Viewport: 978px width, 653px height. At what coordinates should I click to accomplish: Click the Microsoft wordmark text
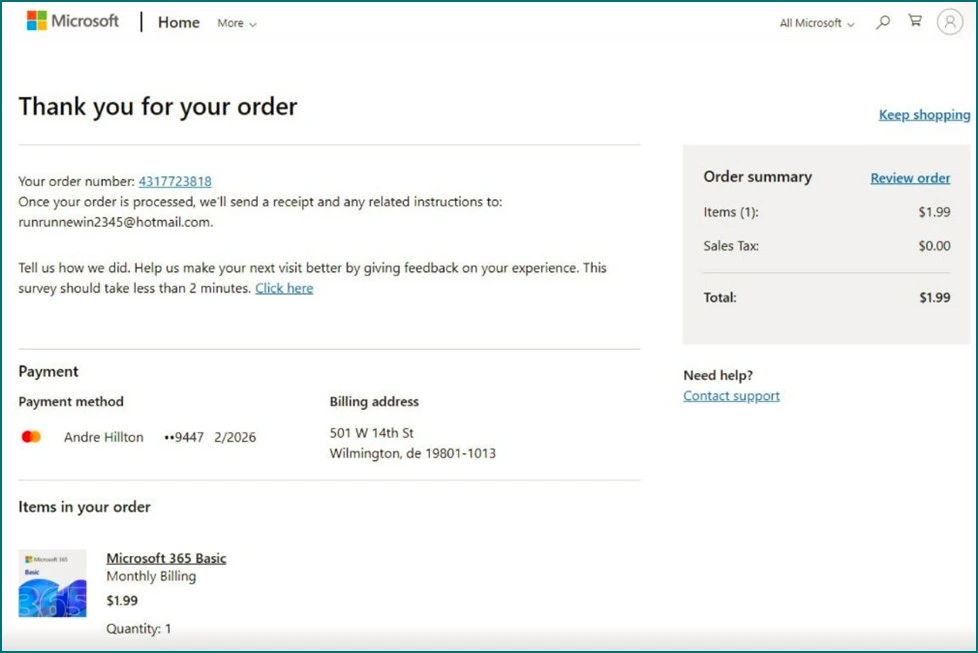point(85,21)
